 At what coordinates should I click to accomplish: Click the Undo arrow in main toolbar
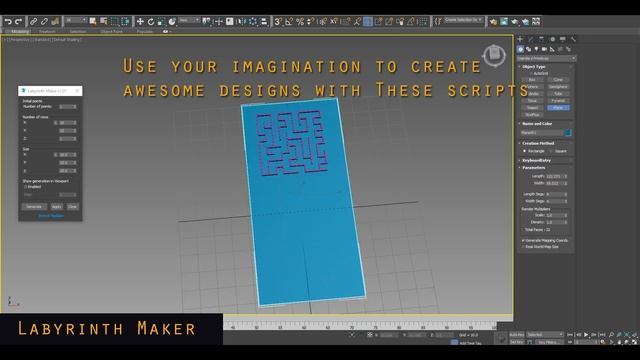tap(8, 21)
